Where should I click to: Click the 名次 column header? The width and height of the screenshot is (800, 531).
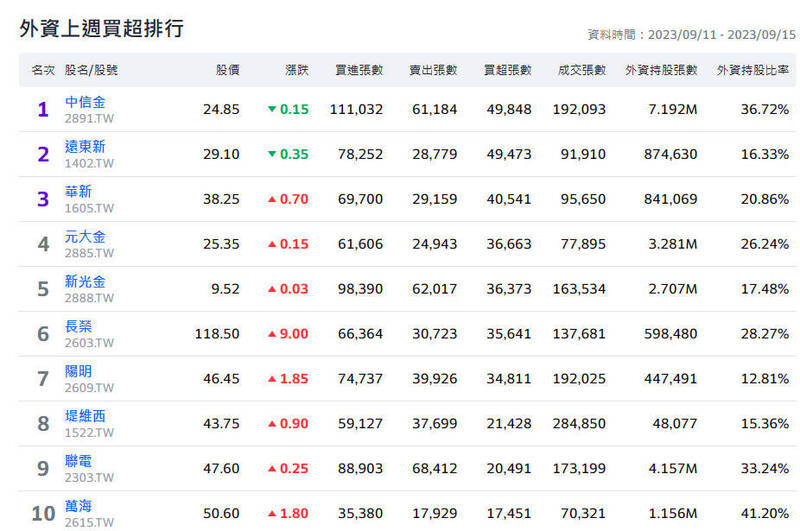[43, 70]
